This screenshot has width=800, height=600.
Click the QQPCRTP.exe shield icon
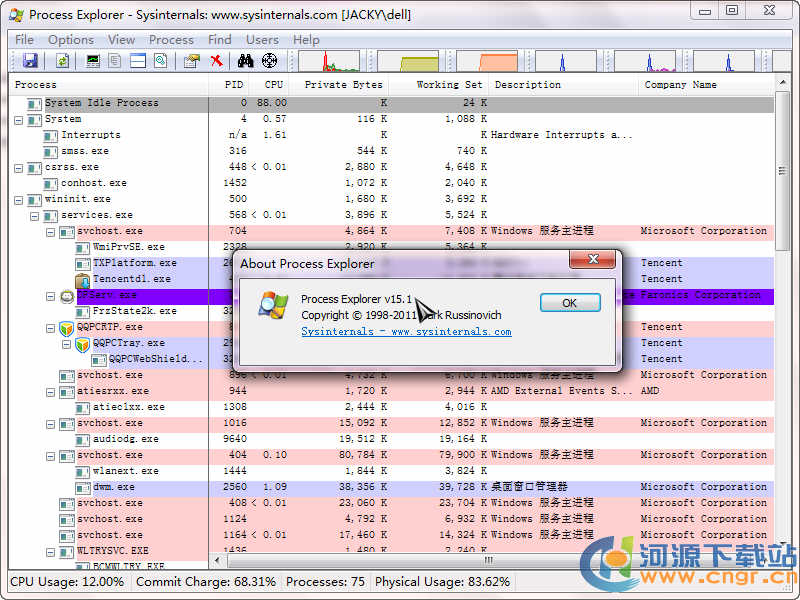tap(67, 327)
